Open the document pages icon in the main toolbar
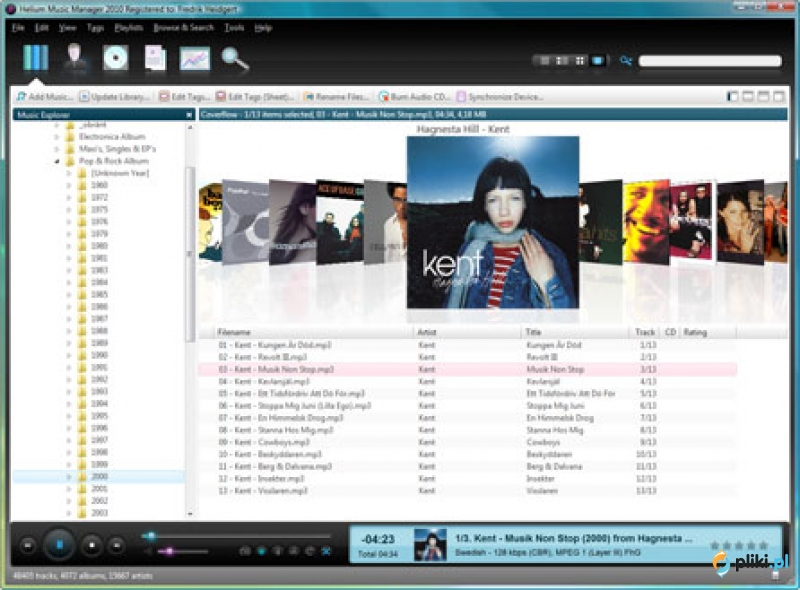The width and height of the screenshot is (800, 590). [155, 58]
